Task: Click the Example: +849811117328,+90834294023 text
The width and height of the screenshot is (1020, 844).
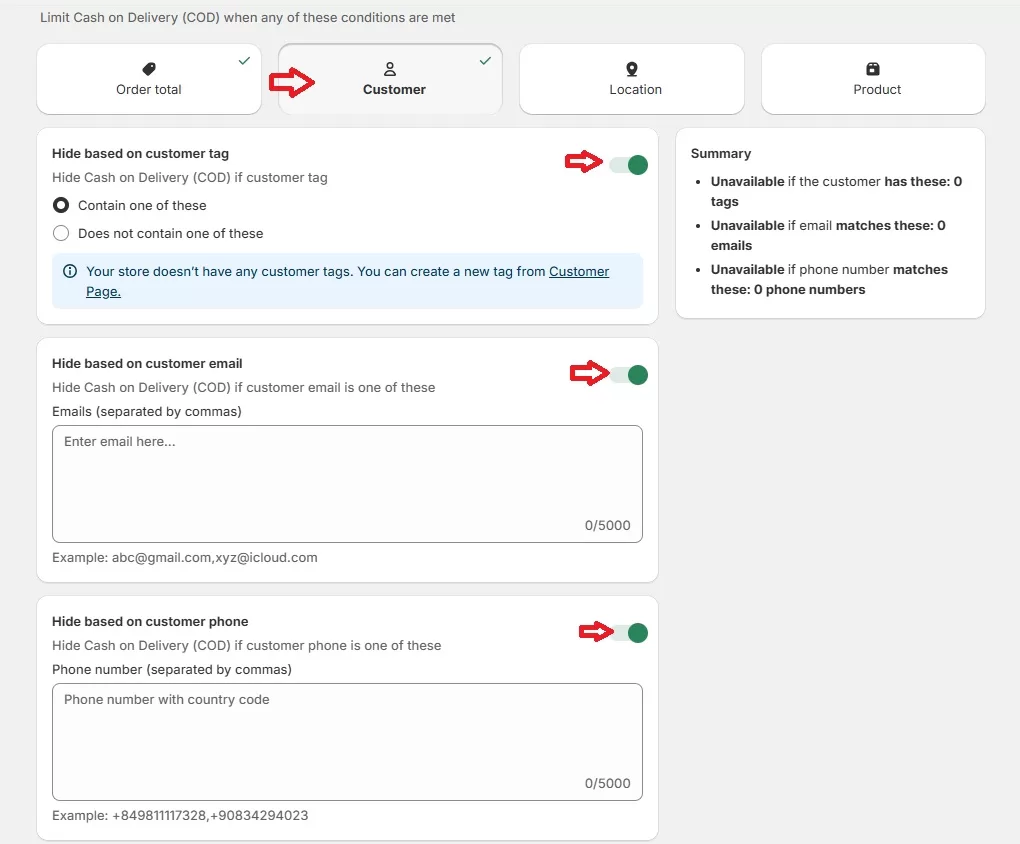Action: [180, 815]
